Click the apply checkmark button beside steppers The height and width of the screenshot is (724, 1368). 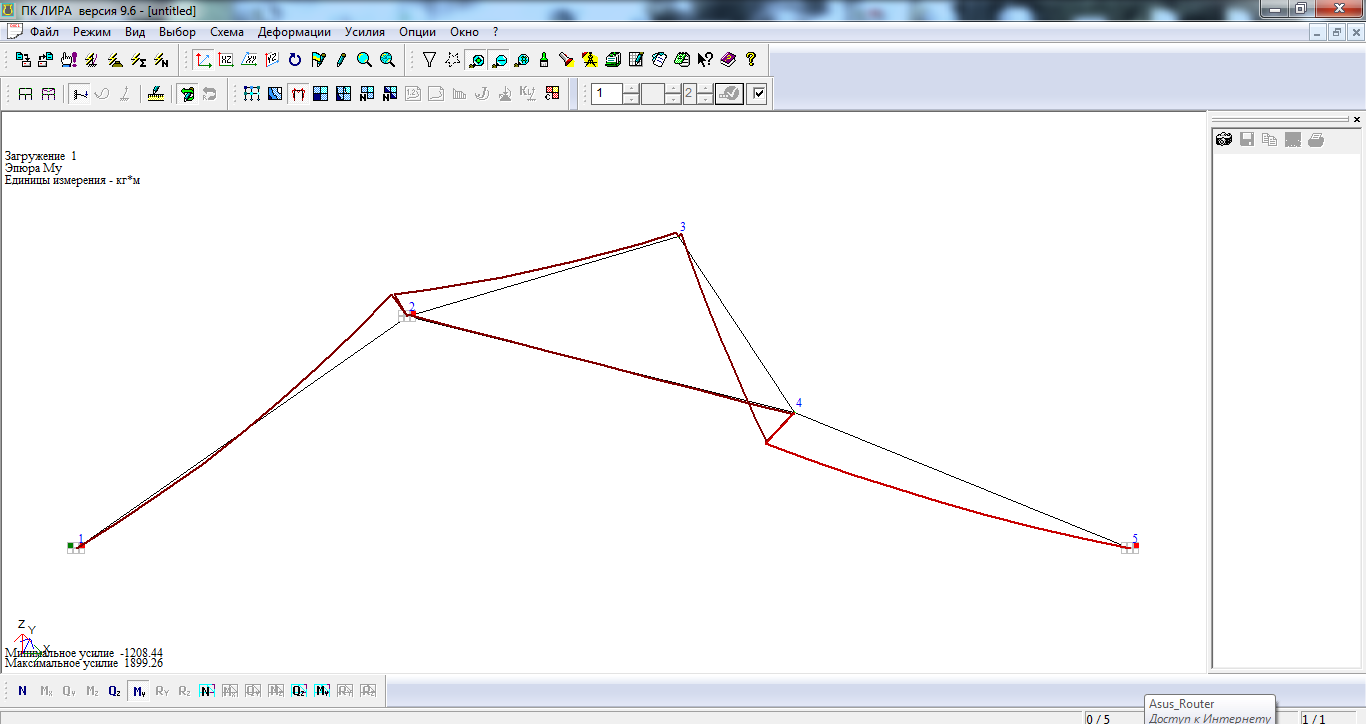[729, 94]
